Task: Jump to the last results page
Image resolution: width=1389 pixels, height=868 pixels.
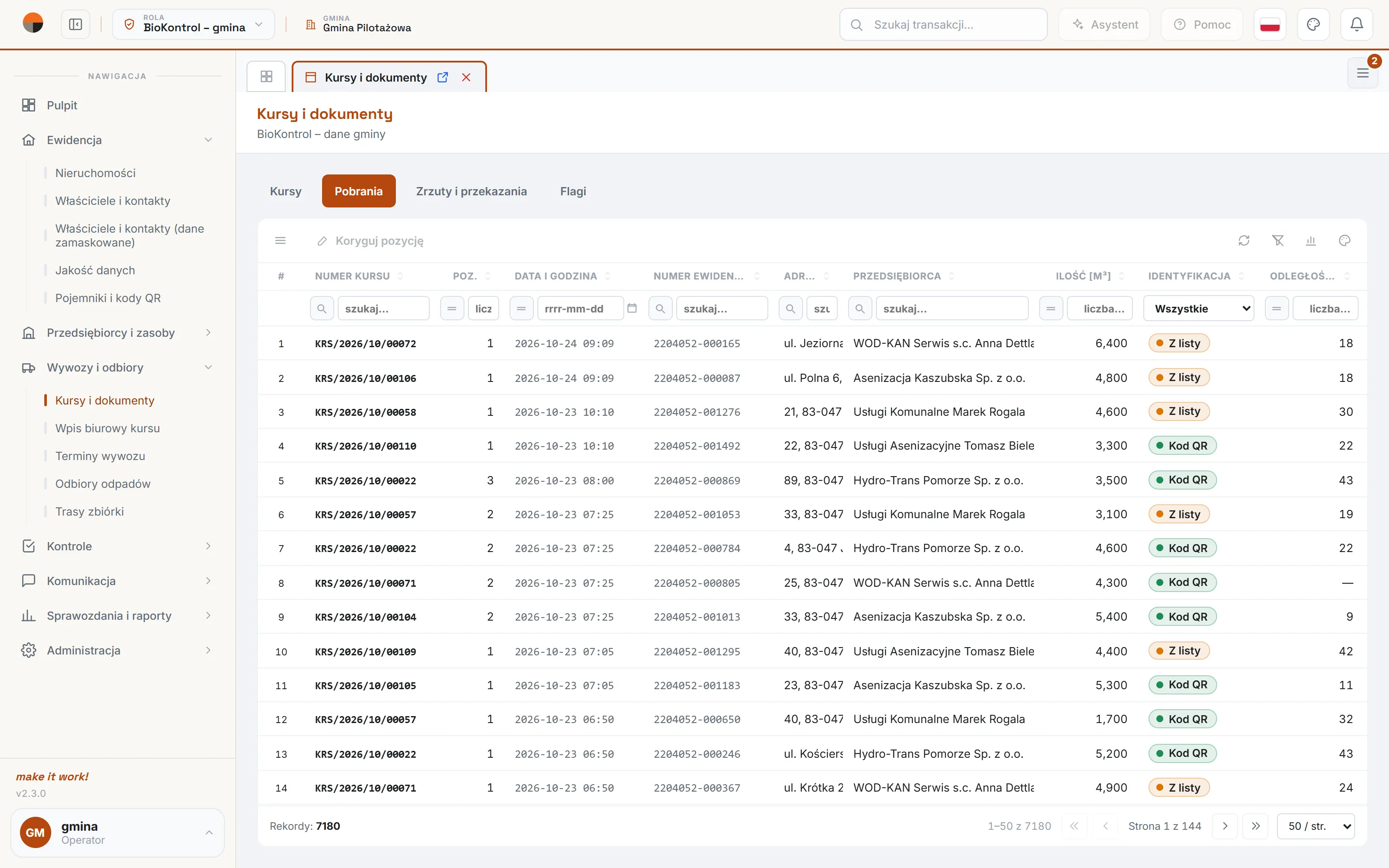Action: (1256, 826)
